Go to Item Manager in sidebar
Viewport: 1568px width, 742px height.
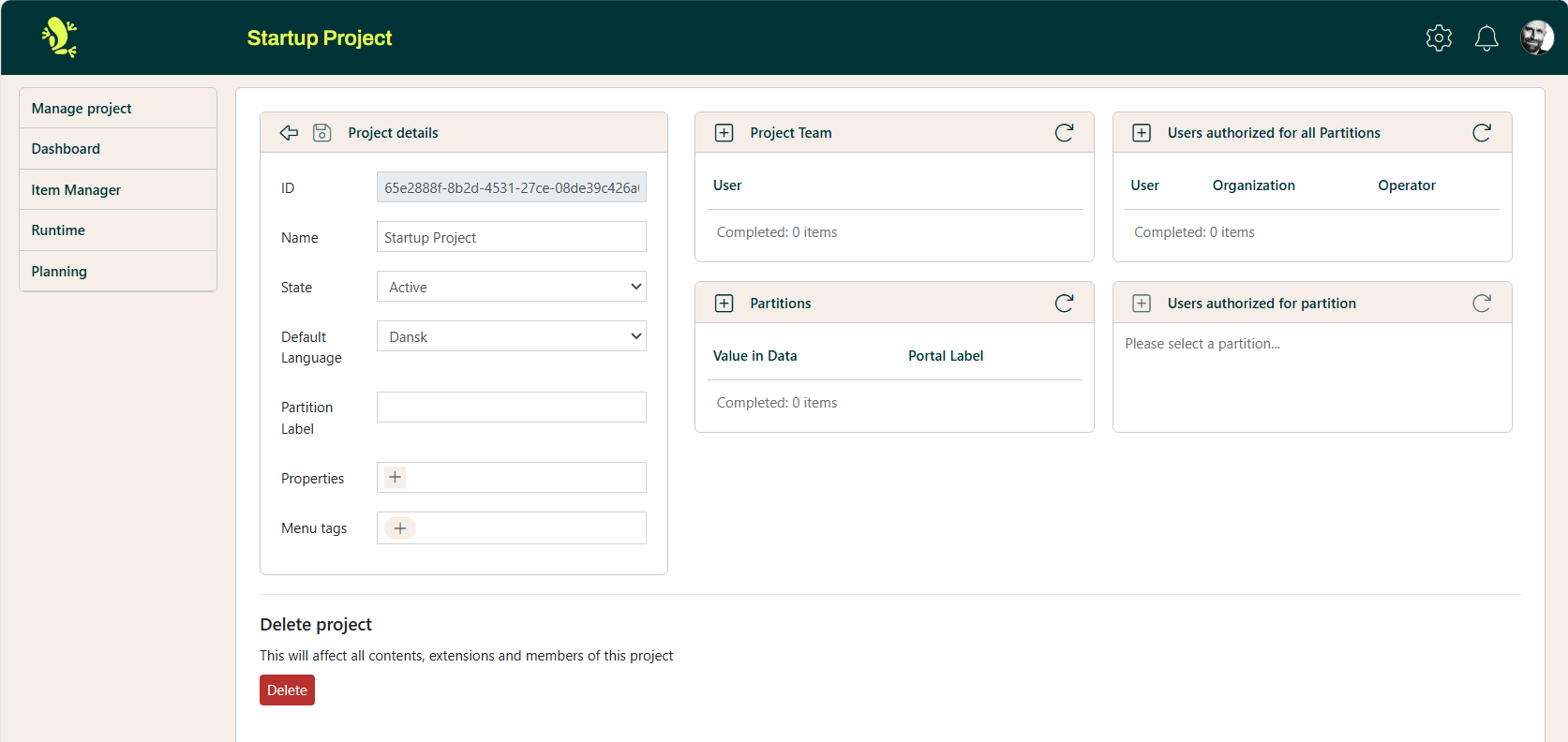click(76, 189)
